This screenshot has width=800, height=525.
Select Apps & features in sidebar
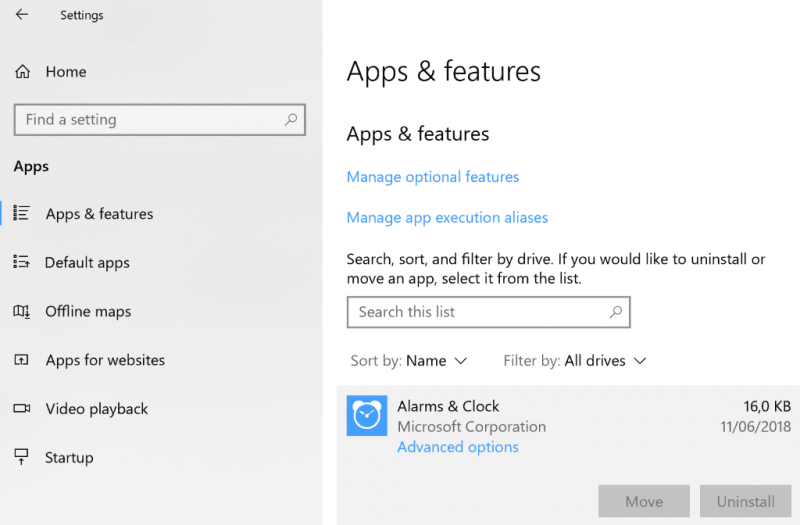pyautogui.click(x=99, y=214)
